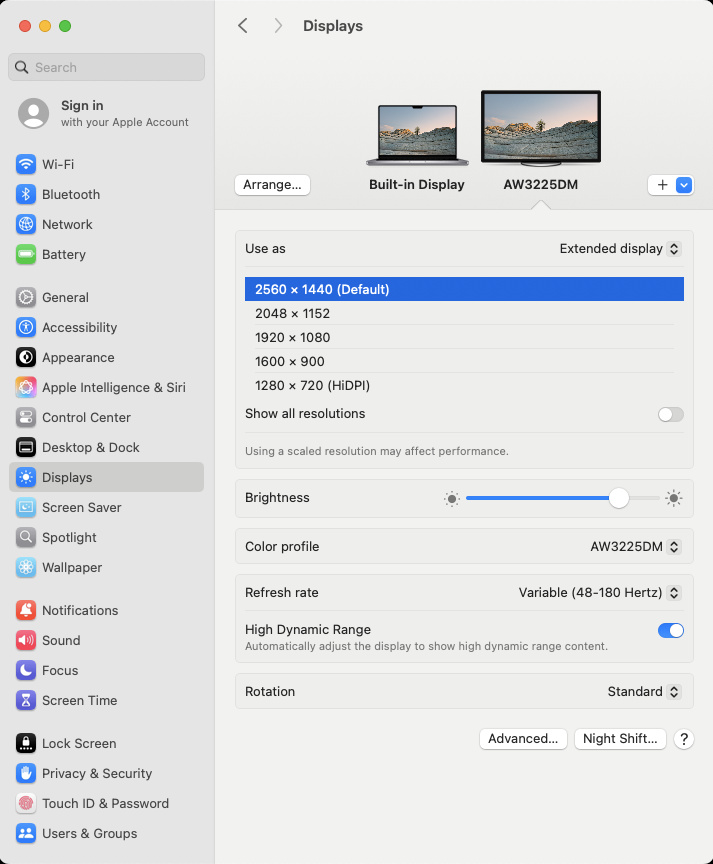Open the Users & Groups icon
713x864 pixels.
26,834
